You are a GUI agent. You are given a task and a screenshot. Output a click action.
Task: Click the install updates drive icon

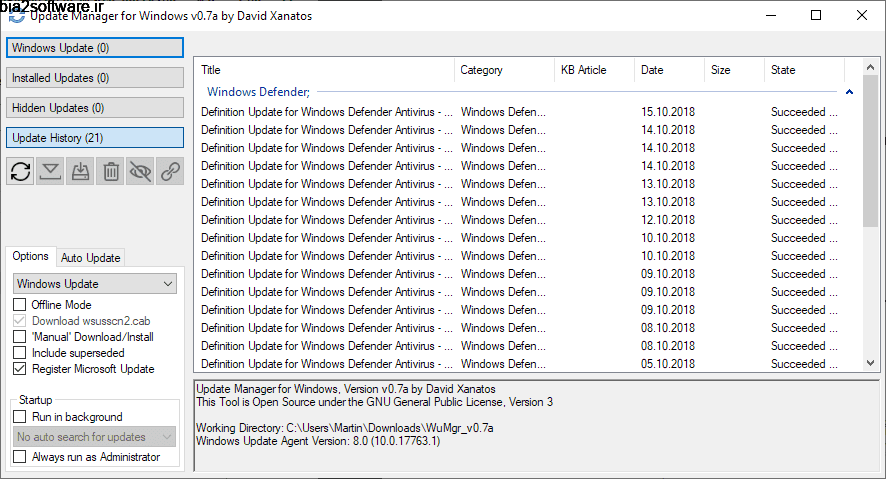(x=81, y=172)
